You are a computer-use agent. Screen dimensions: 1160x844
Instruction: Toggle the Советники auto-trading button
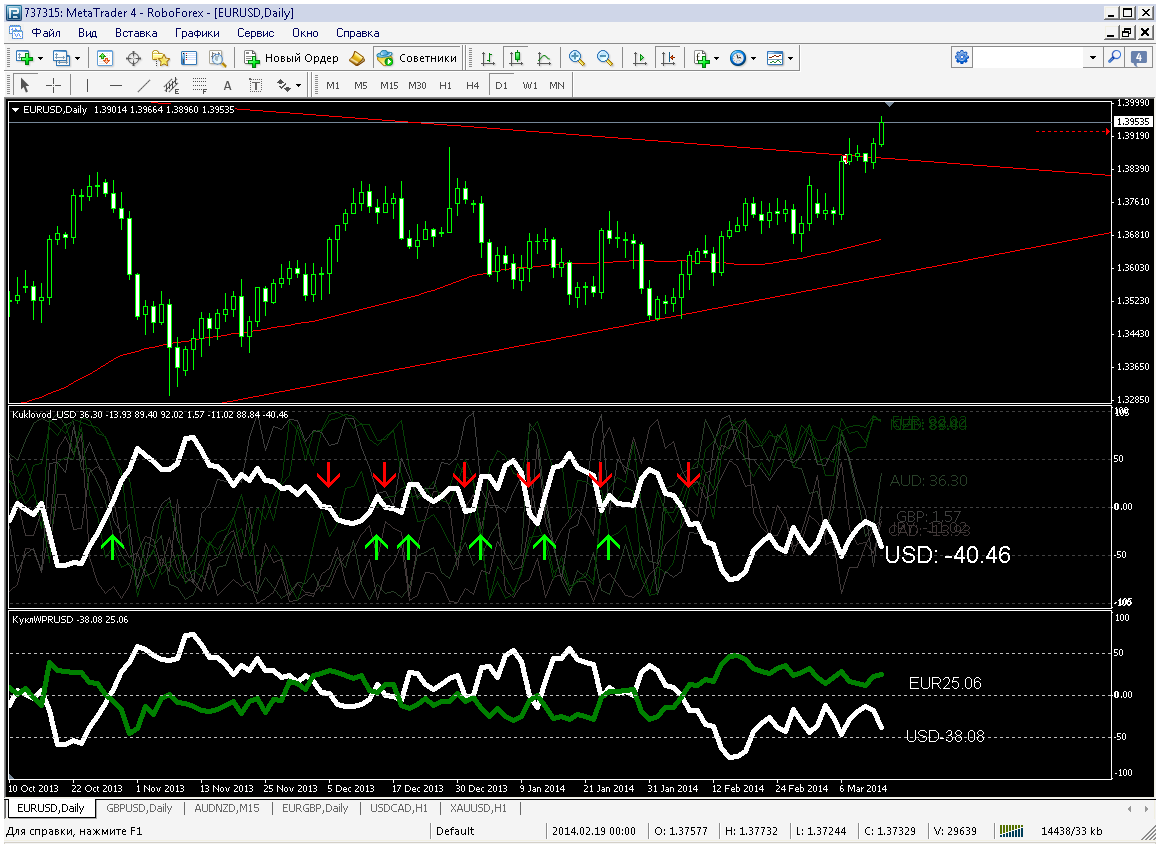click(x=417, y=58)
